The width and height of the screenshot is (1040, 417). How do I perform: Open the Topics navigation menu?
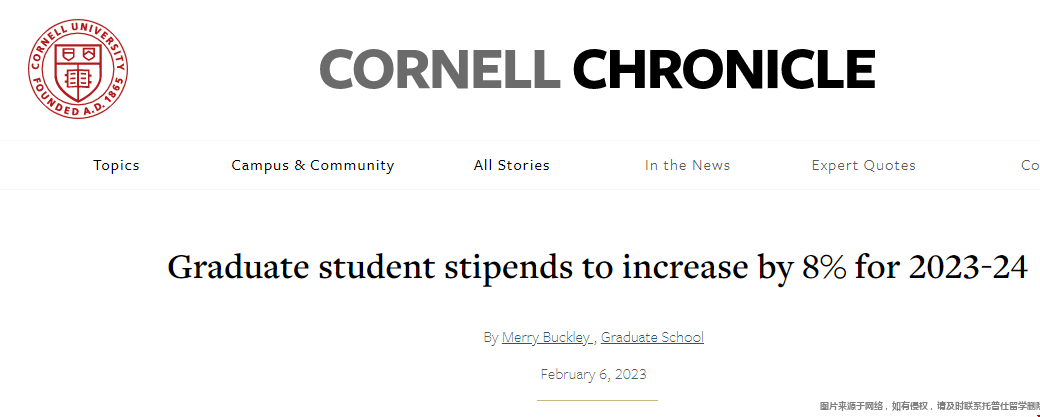116,165
